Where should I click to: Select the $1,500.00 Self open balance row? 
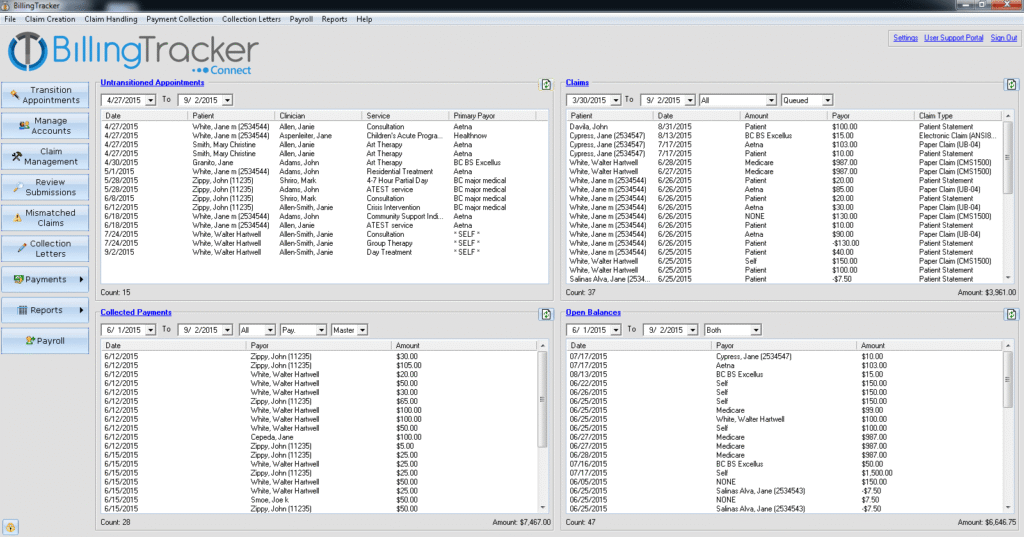point(784,473)
